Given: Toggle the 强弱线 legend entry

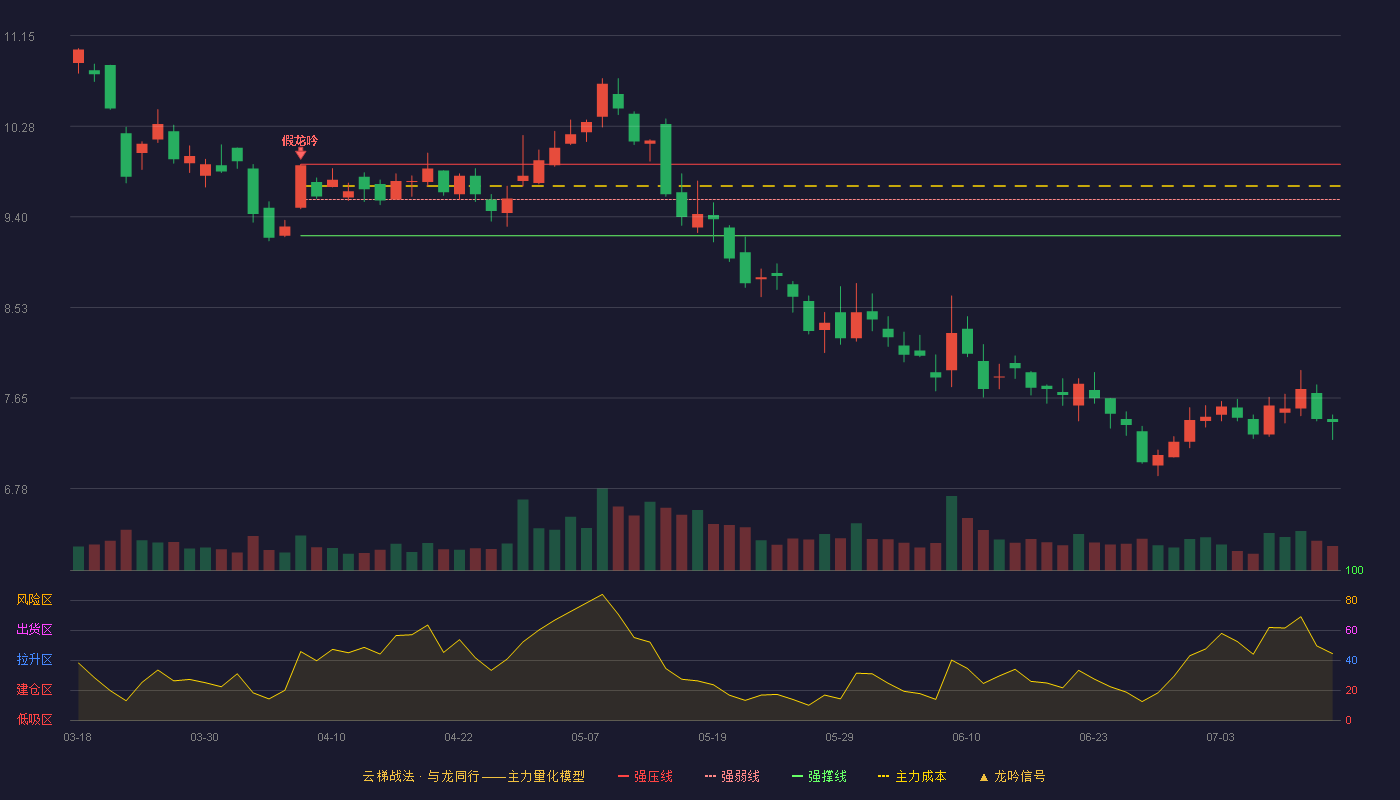Looking at the screenshot, I should point(732,776).
